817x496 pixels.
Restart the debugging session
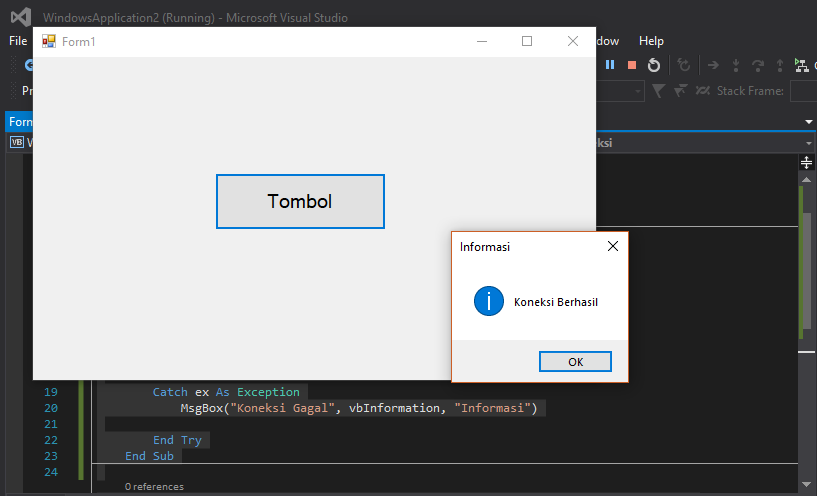pos(653,65)
